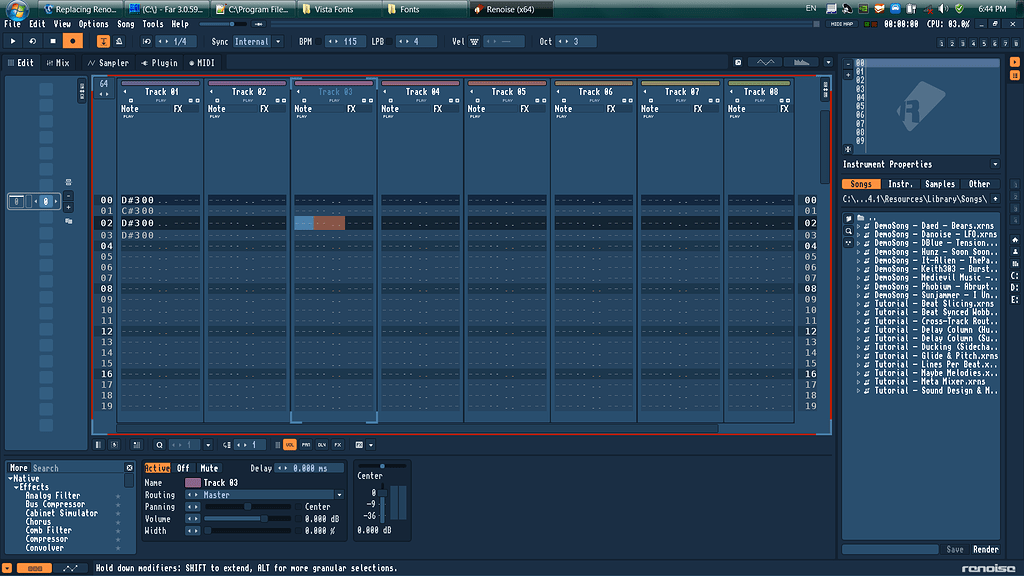Viewport: 1024px width, 576px height.
Task: Expand the DemoSong - Daed - Bears.xrns entry
Action: point(858,226)
